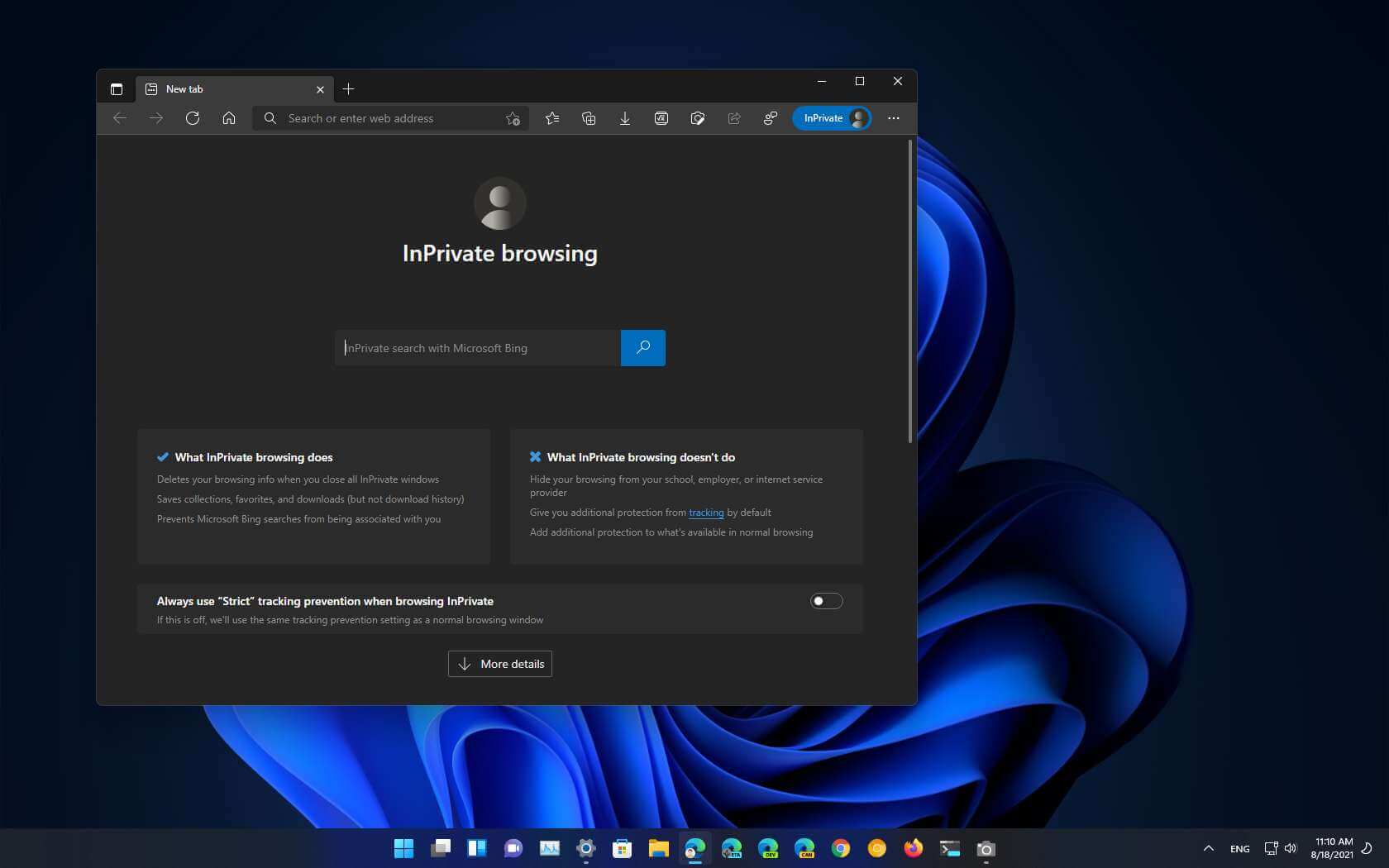Screen dimensions: 1389x868
Task: Open the Share options
Action: [734, 118]
